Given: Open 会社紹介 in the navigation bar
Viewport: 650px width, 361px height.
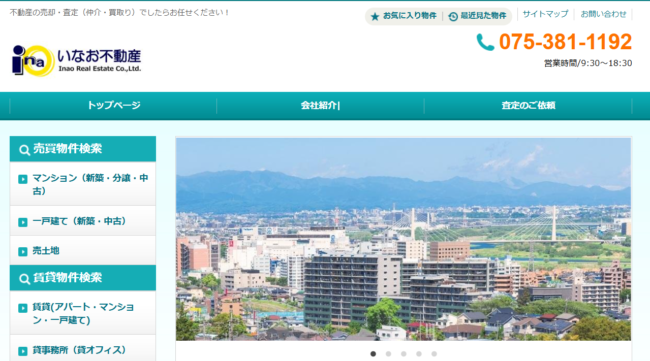Looking at the screenshot, I should [320, 106].
